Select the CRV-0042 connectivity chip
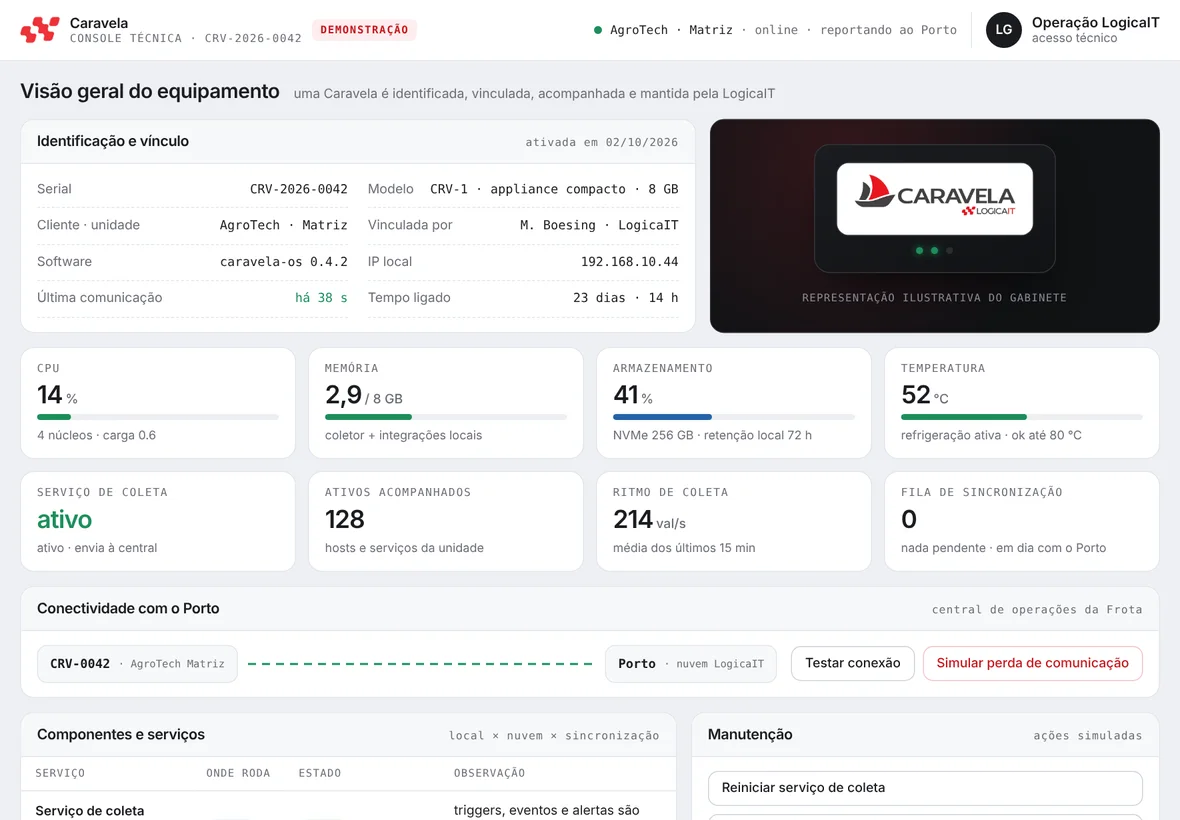This screenshot has height=820, width=1180. tap(137, 664)
